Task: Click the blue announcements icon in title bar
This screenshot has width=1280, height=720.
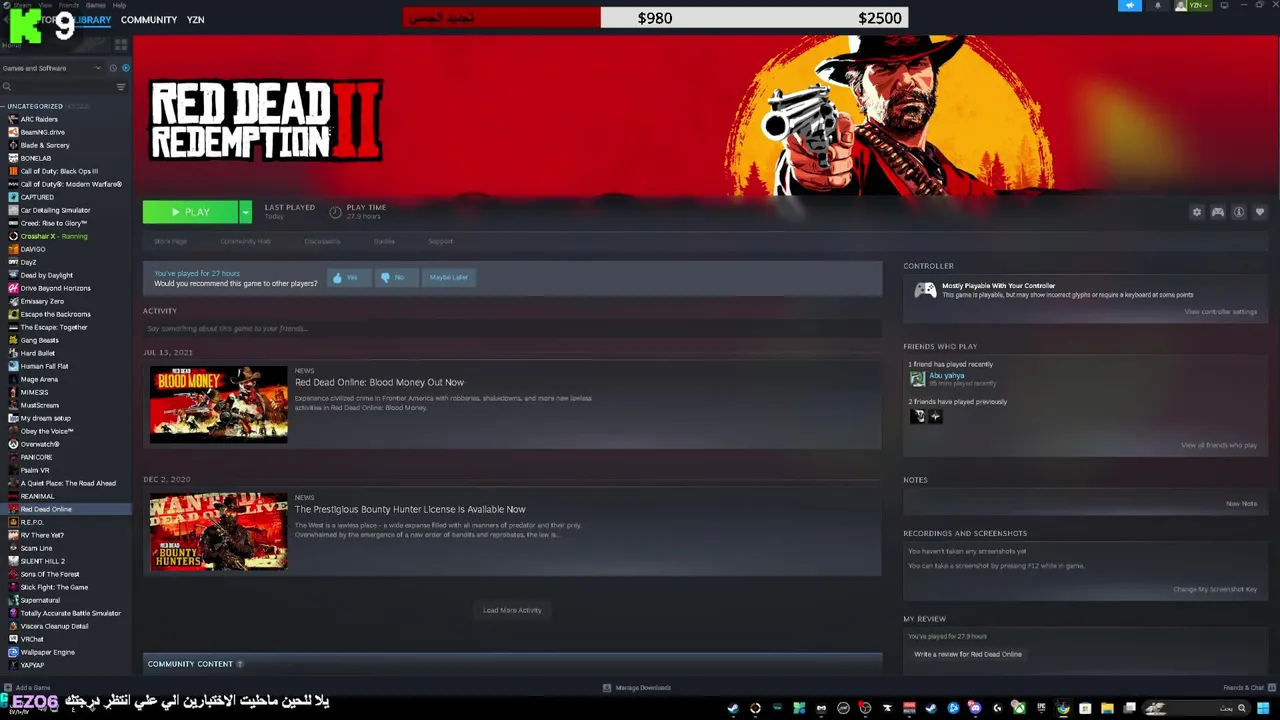Action: point(1130,5)
